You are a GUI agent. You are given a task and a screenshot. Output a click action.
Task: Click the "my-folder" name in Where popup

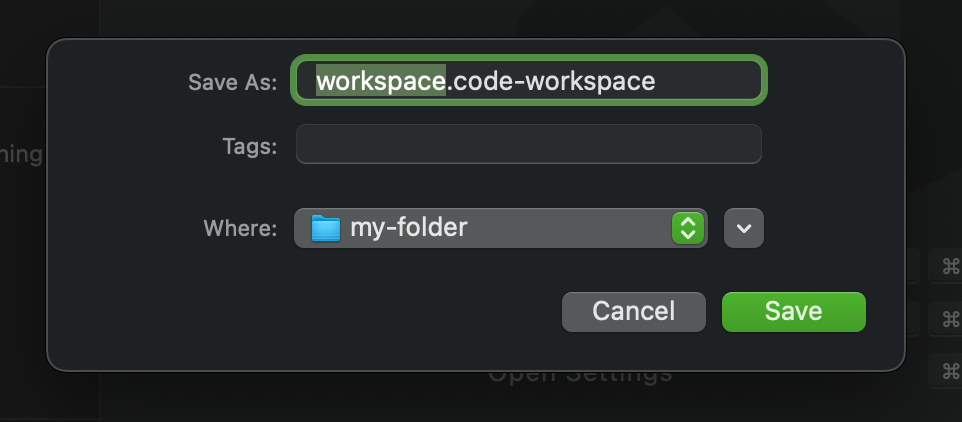click(x=408, y=228)
